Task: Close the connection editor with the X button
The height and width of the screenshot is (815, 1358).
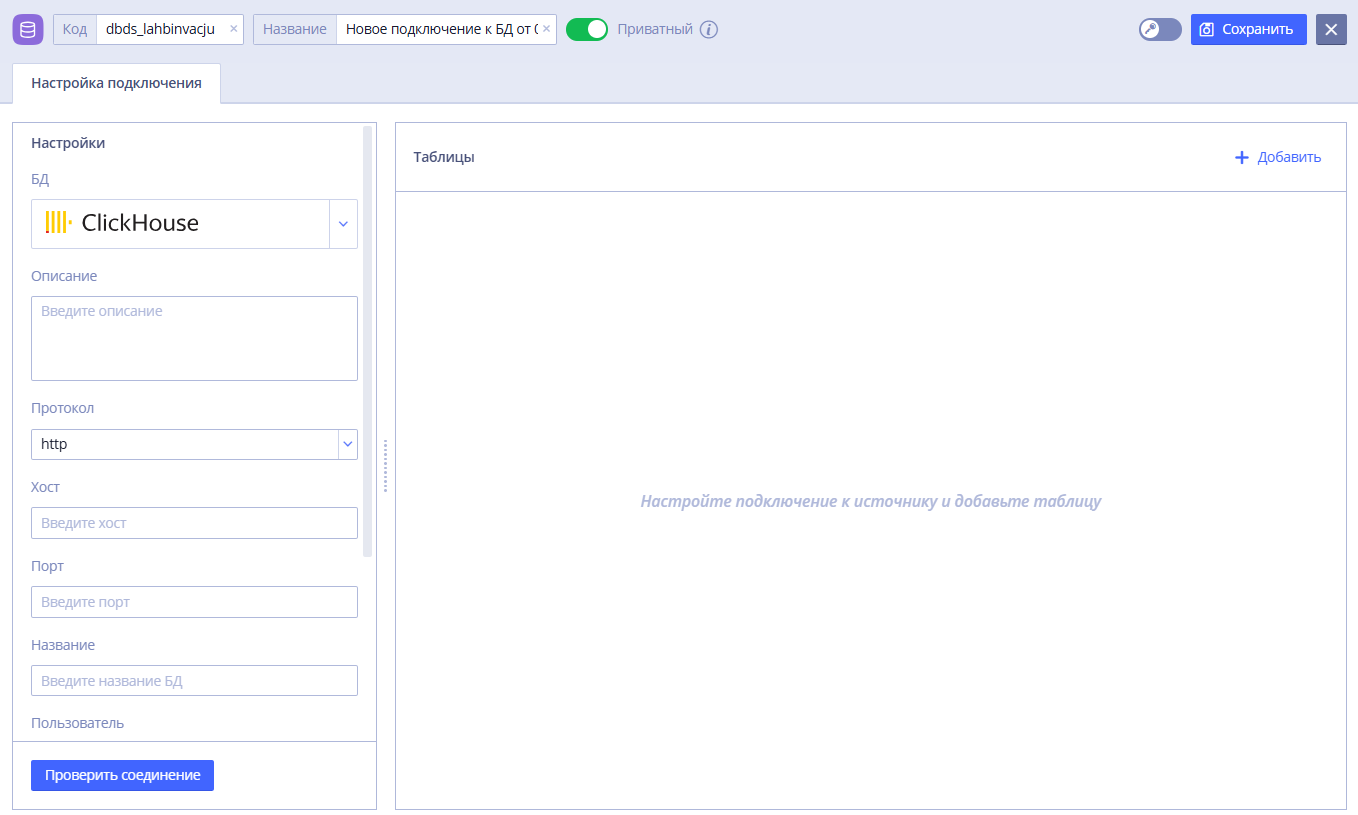Action: pyautogui.click(x=1331, y=29)
